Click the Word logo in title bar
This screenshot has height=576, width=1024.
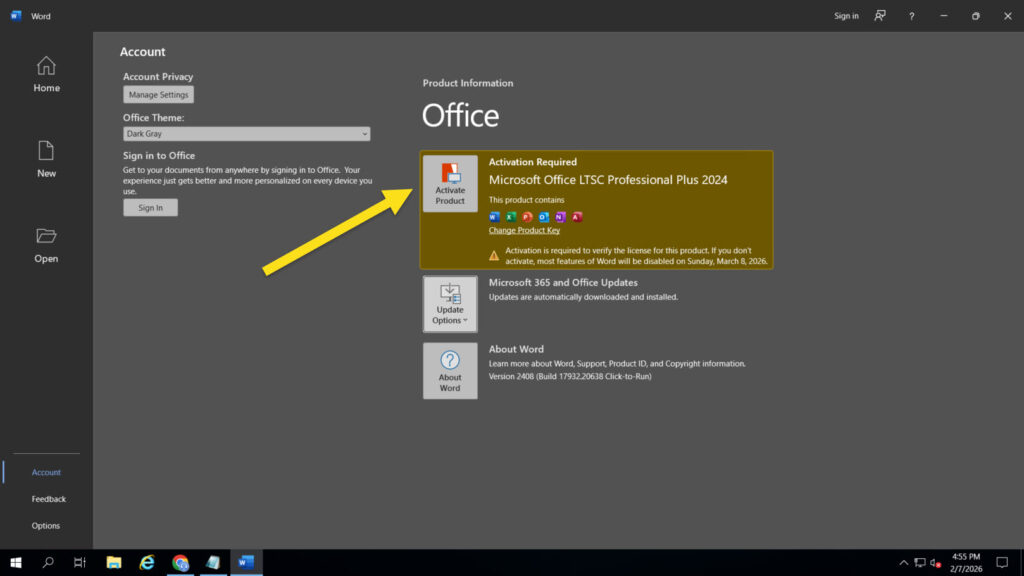pyautogui.click(x=16, y=16)
